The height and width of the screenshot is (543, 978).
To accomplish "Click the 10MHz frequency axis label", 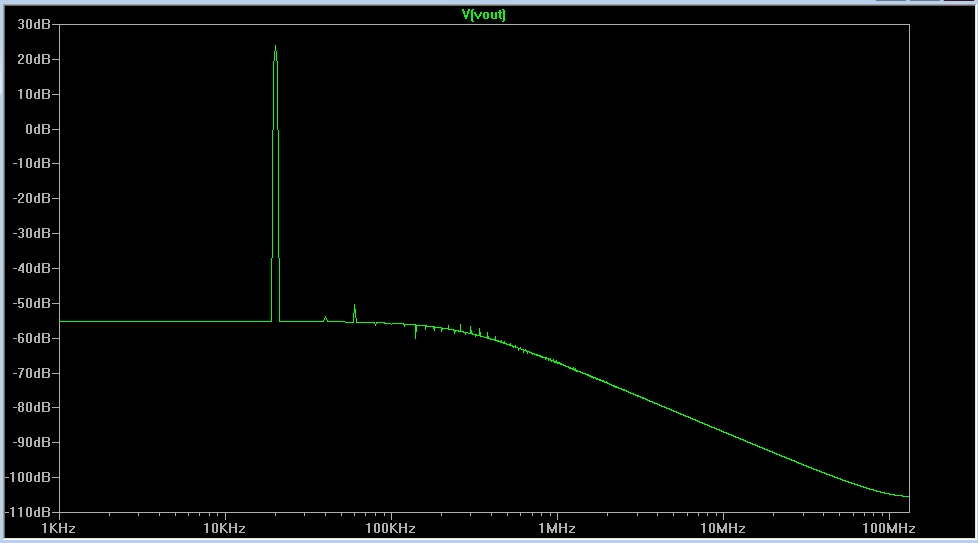I will [723, 529].
